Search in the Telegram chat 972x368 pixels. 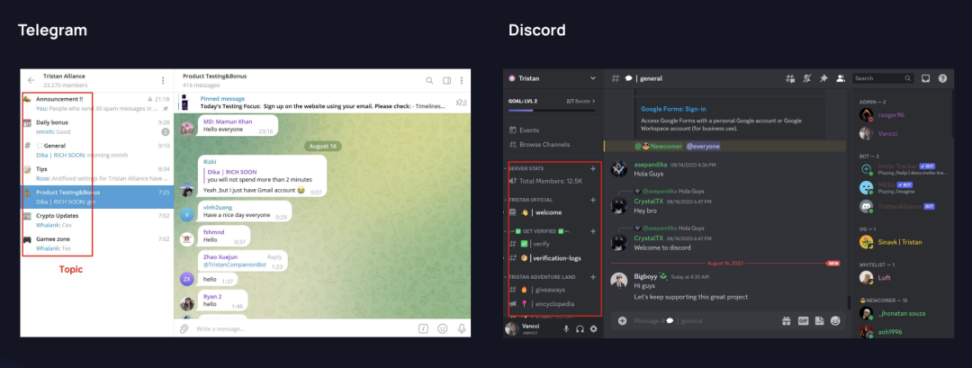tap(430, 81)
